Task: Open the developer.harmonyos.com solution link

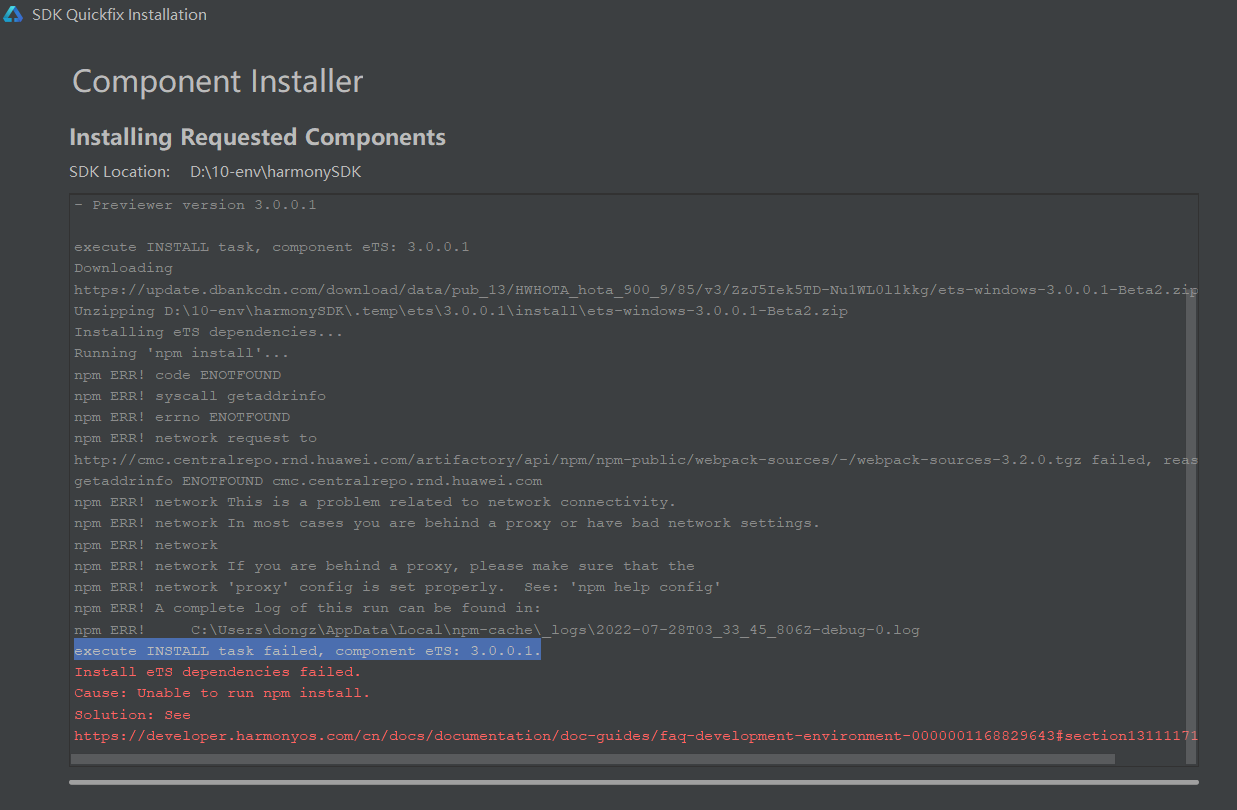Action: (636, 736)
